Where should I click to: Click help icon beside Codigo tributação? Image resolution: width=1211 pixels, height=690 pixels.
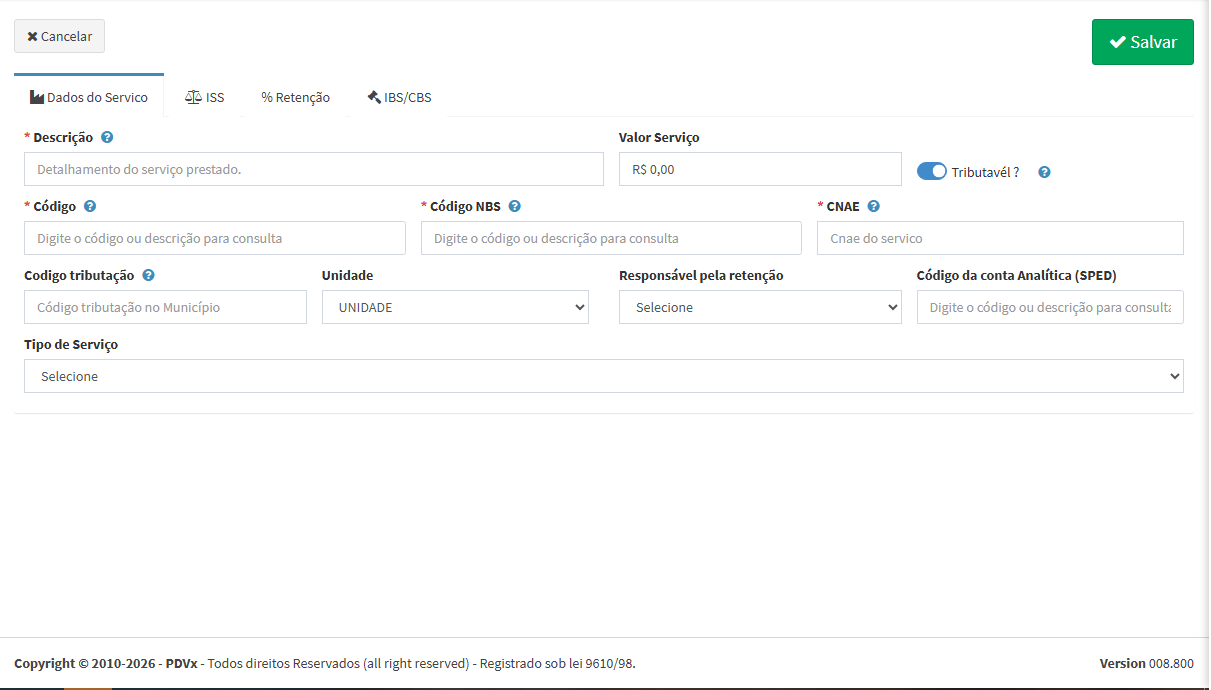point(148,275)
